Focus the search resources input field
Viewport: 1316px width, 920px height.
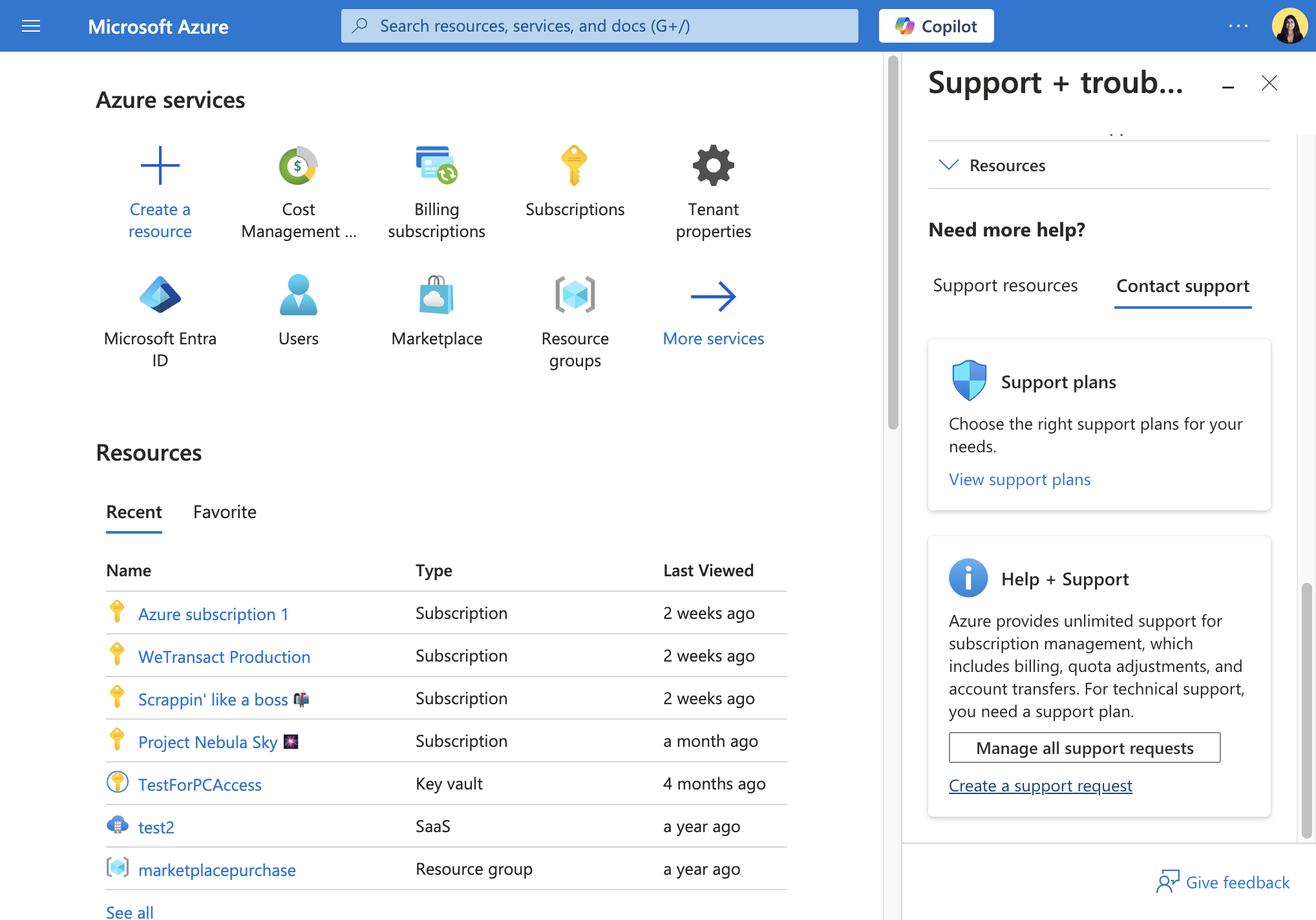point(600,26)
